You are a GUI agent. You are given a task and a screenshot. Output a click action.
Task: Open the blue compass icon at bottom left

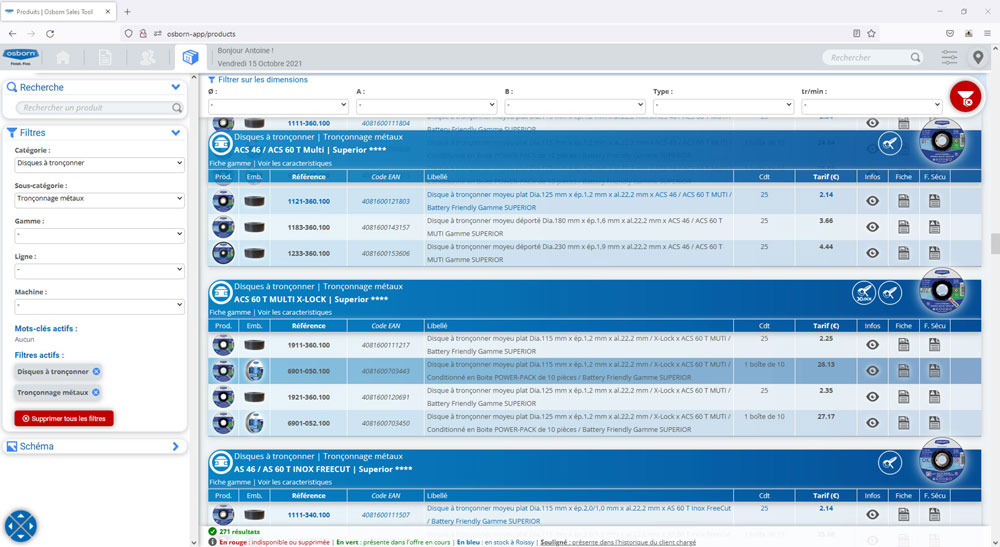click(x=20, y=526)
